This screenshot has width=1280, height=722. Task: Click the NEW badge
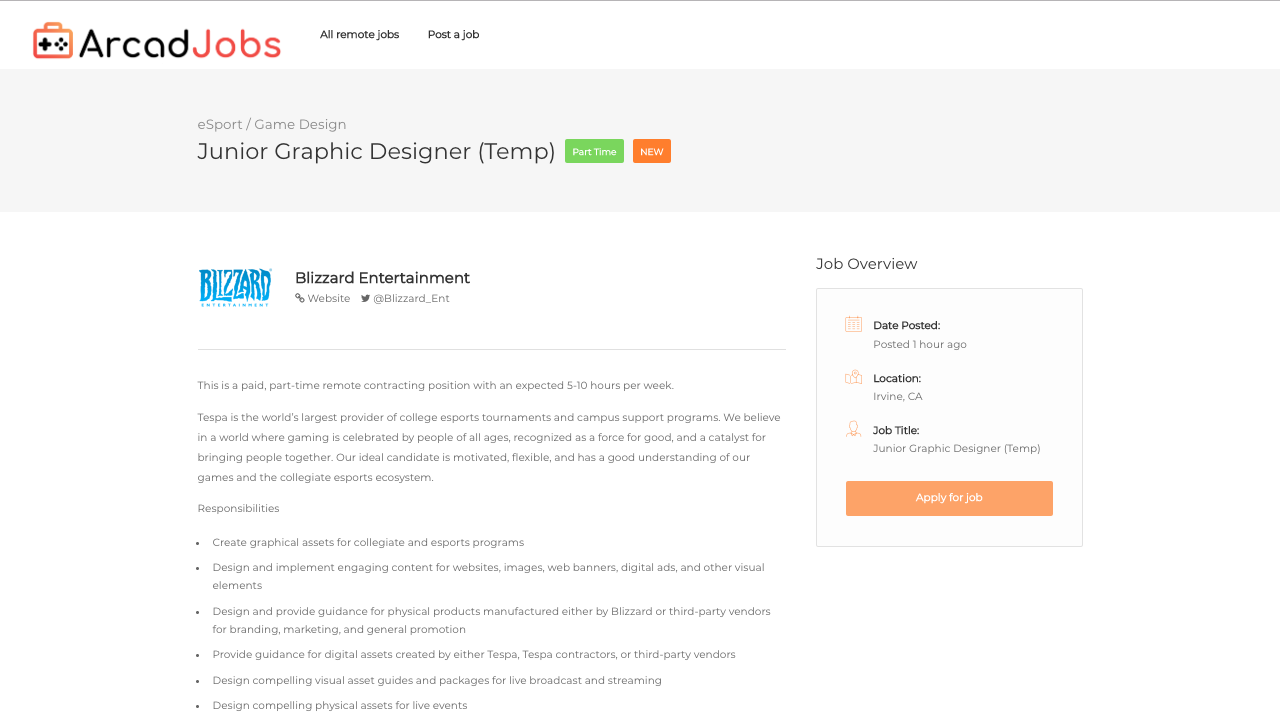tap(651, 151)
